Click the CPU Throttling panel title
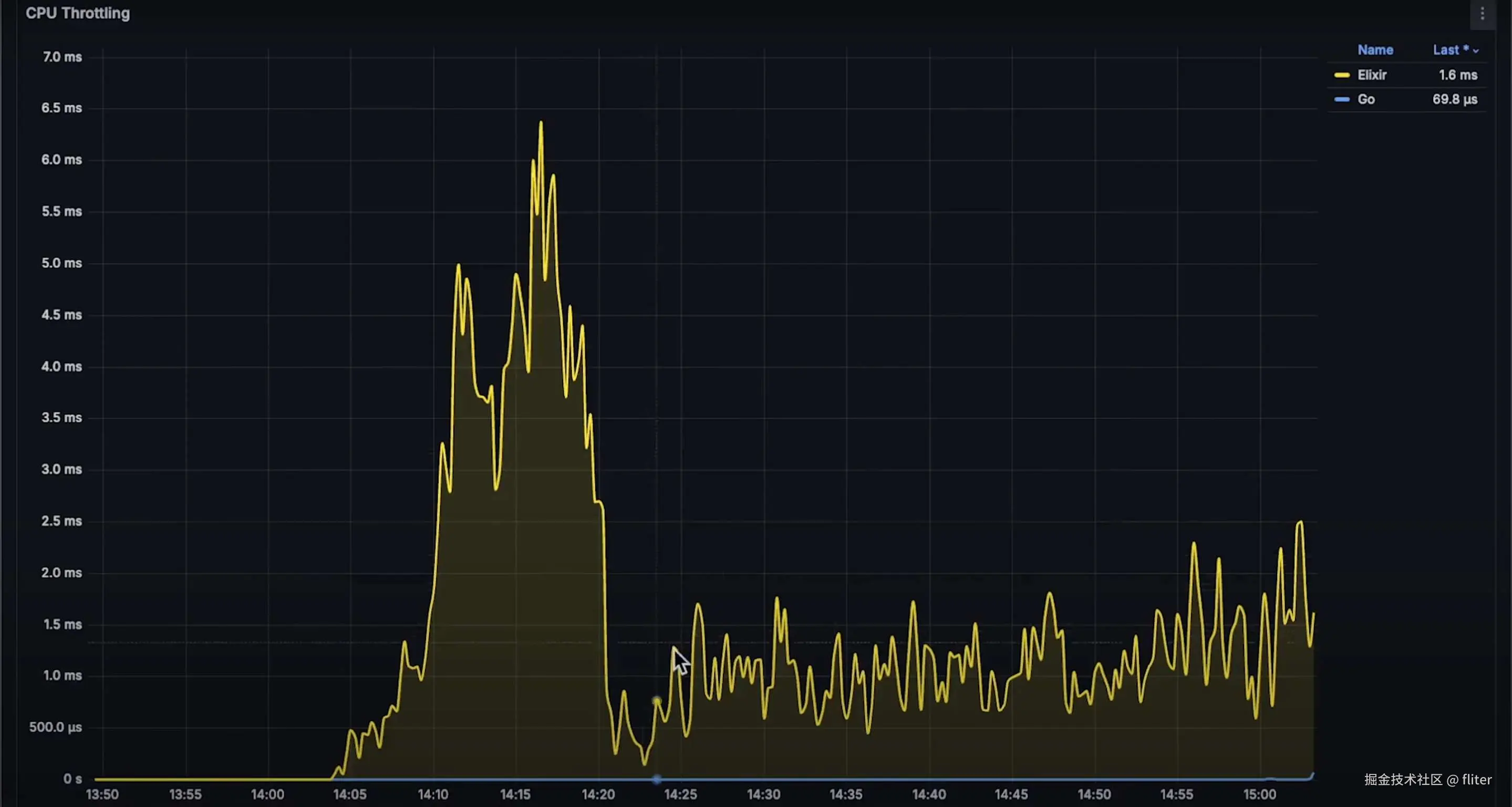 77,14
